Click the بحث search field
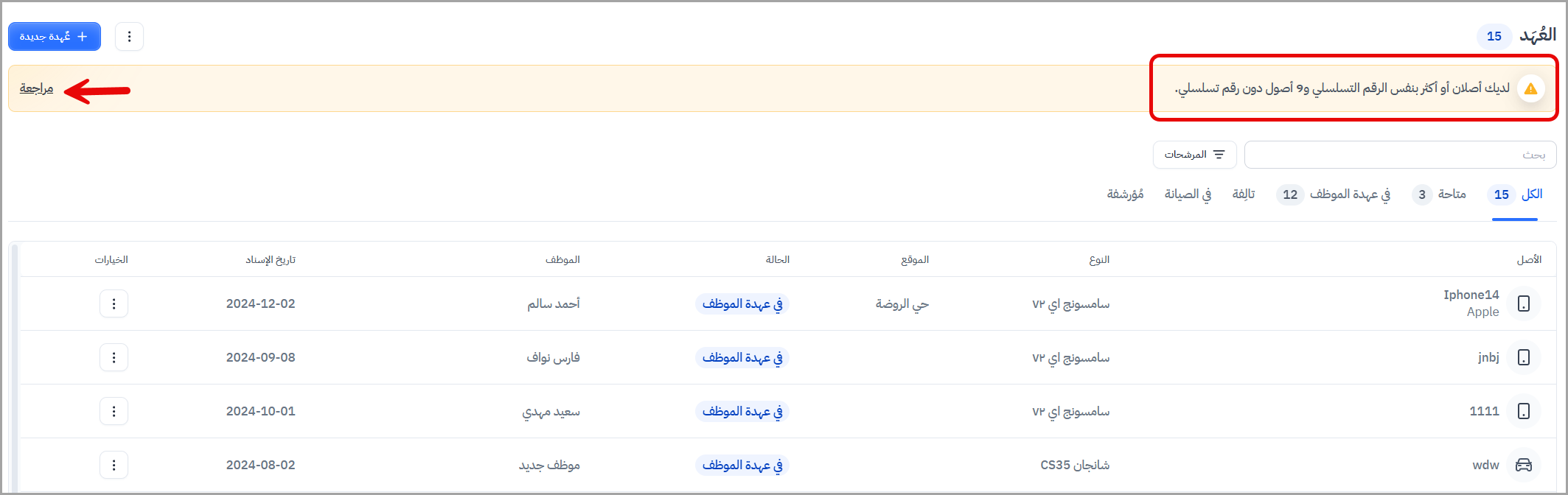 1399,155
